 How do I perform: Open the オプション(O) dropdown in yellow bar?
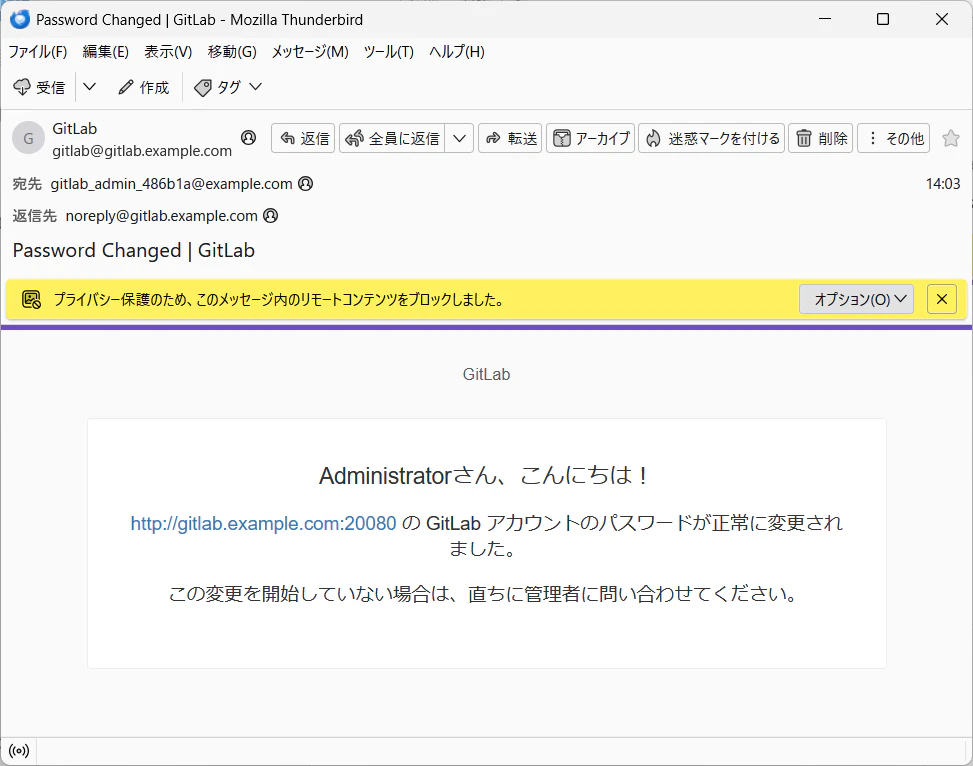856,299
